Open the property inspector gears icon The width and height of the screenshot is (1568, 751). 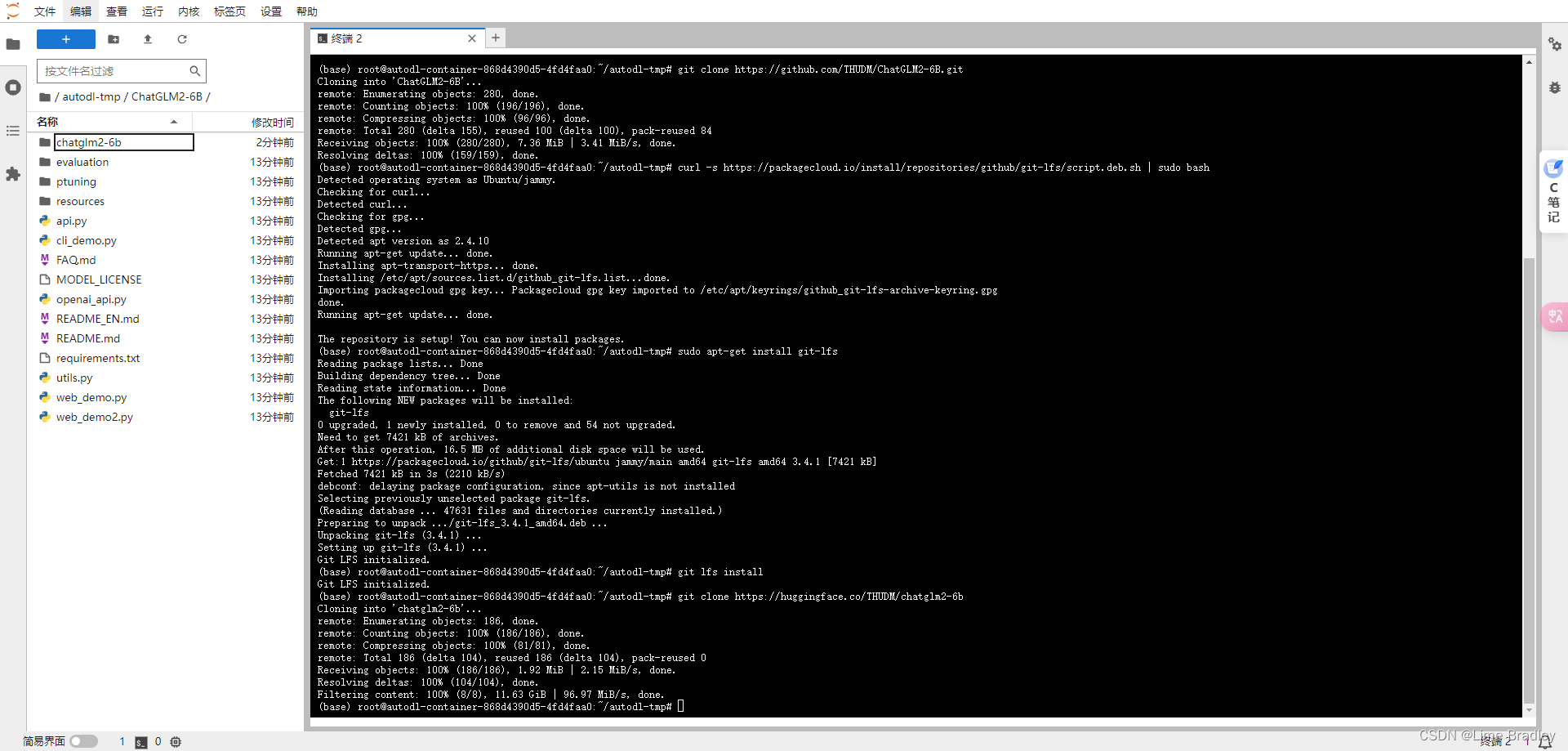[1555, 44]
